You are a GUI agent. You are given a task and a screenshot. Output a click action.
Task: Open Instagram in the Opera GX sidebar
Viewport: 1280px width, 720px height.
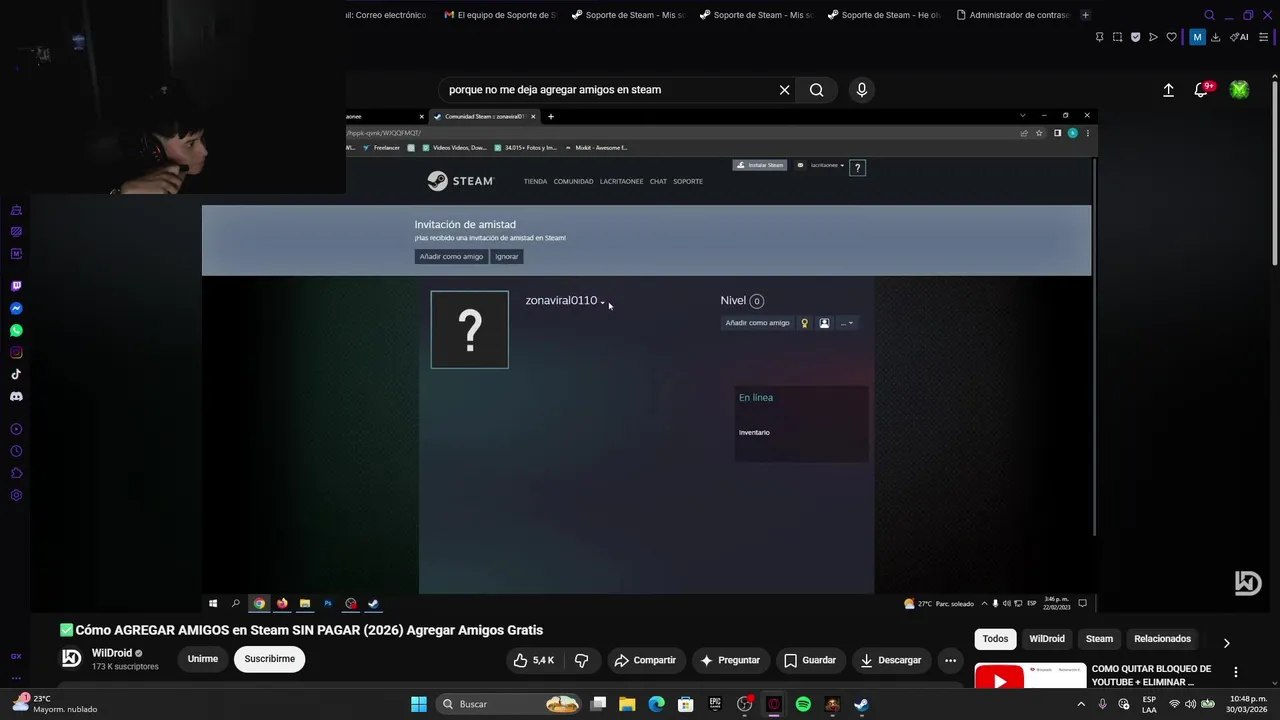coord(16,352)
